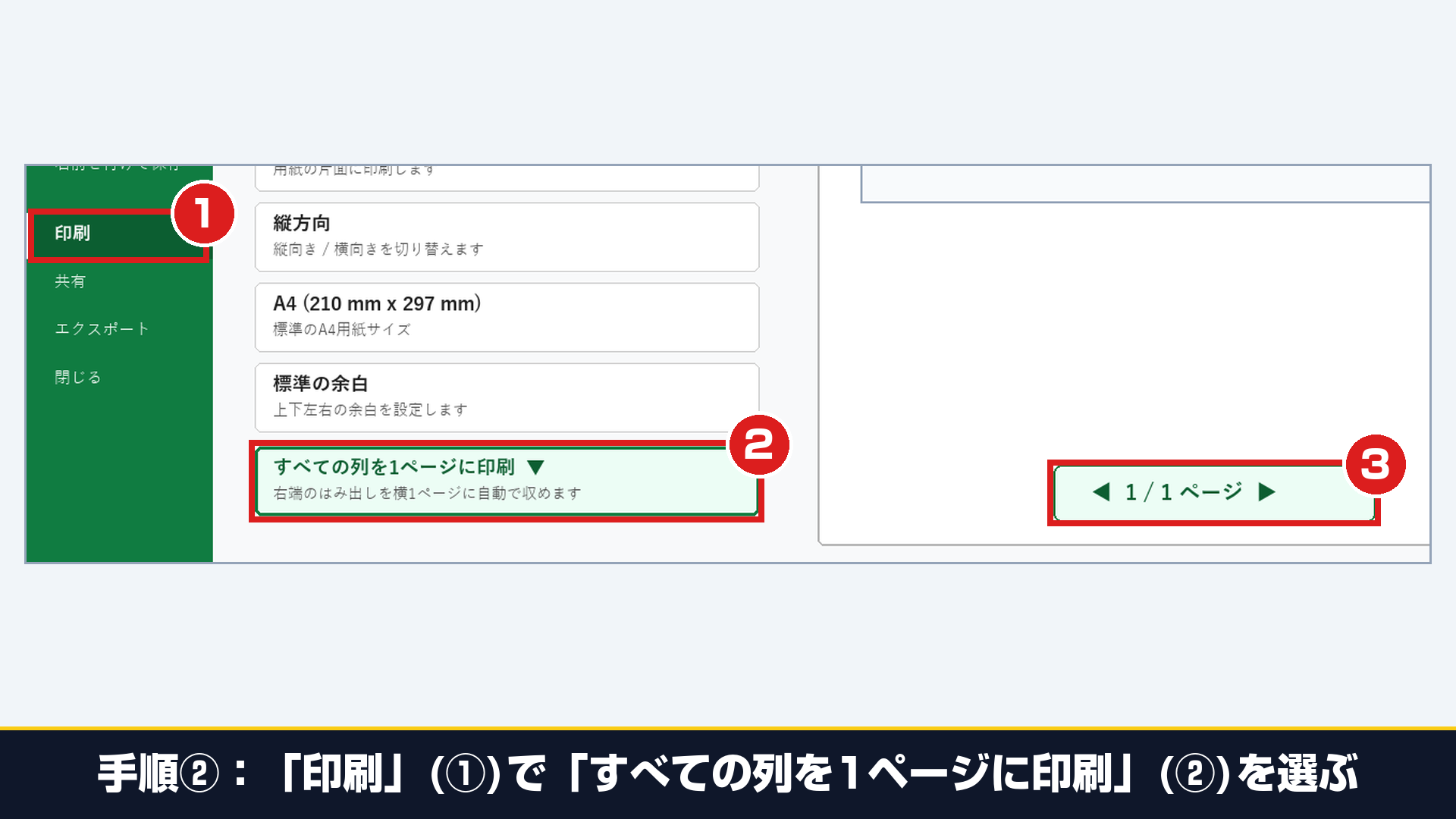The width and height of the screenshot is (1456, 819).
Task: Select 印刷 in the green sidebar
Action: (x=119, y=235)
